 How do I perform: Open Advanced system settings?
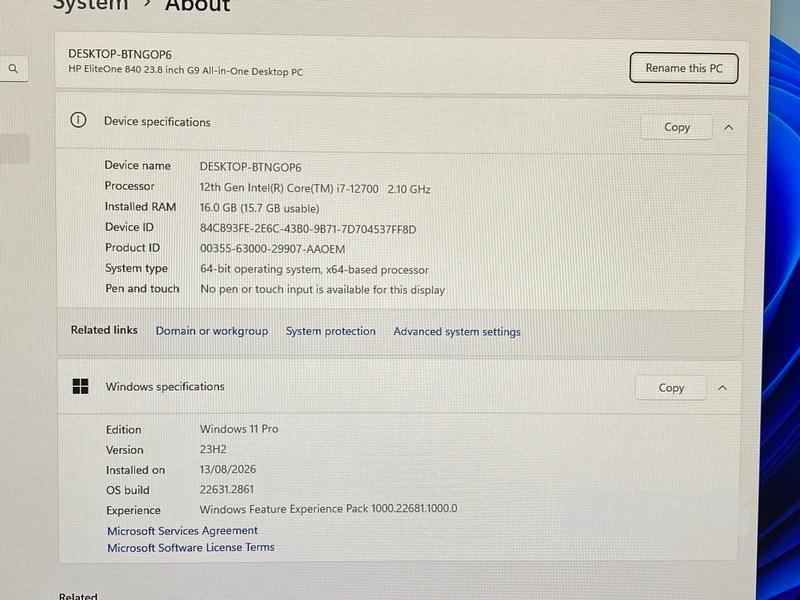click(457, 332)
